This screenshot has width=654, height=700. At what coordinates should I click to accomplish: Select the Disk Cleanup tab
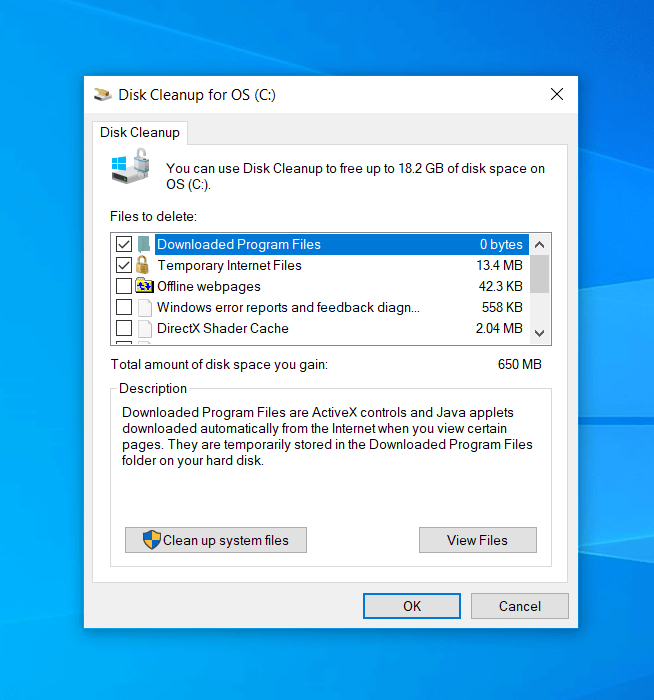click(140, 132)
